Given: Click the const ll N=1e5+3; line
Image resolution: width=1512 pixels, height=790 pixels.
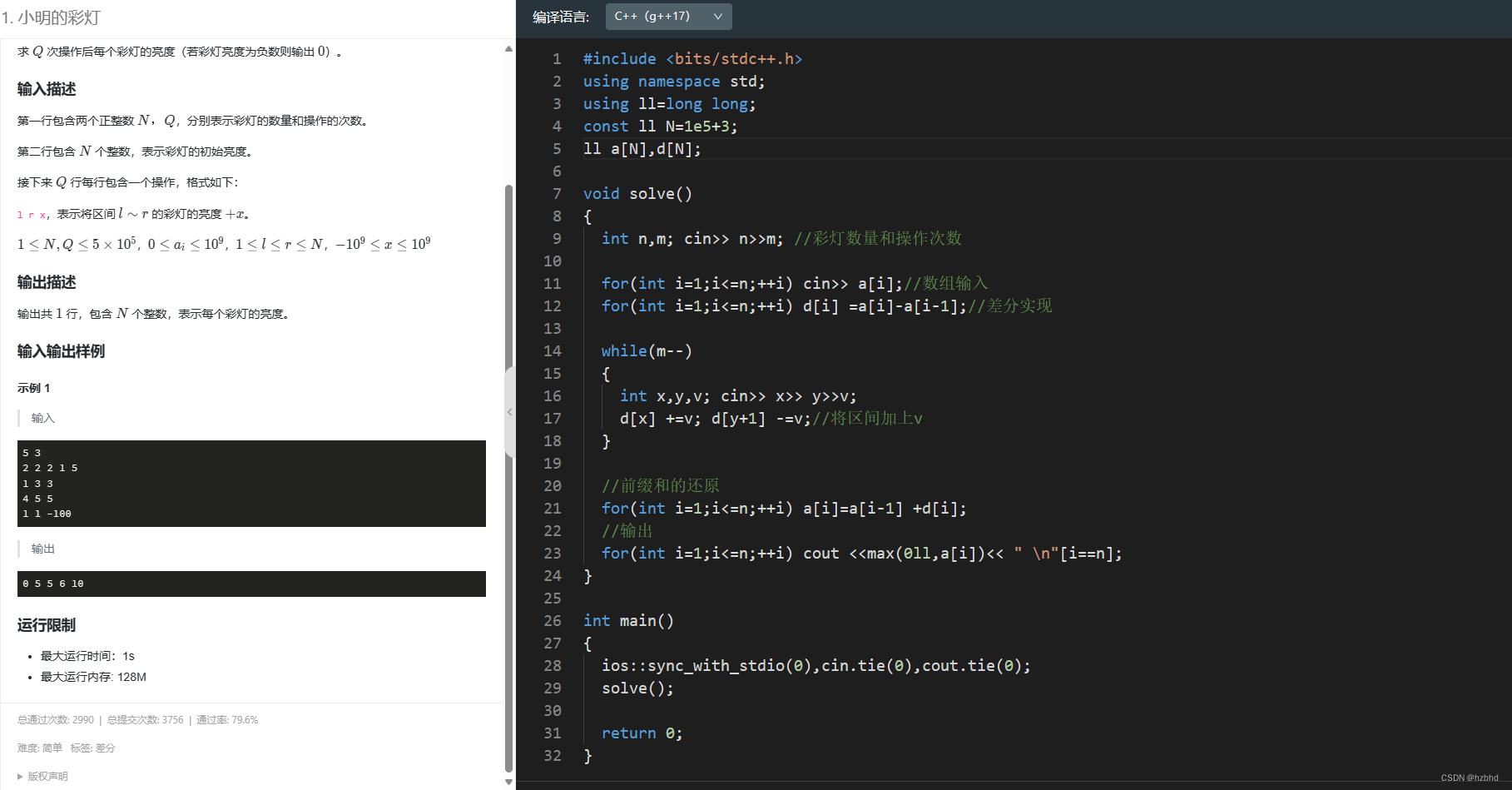Looking at the screenshot, I should [660, 127].
